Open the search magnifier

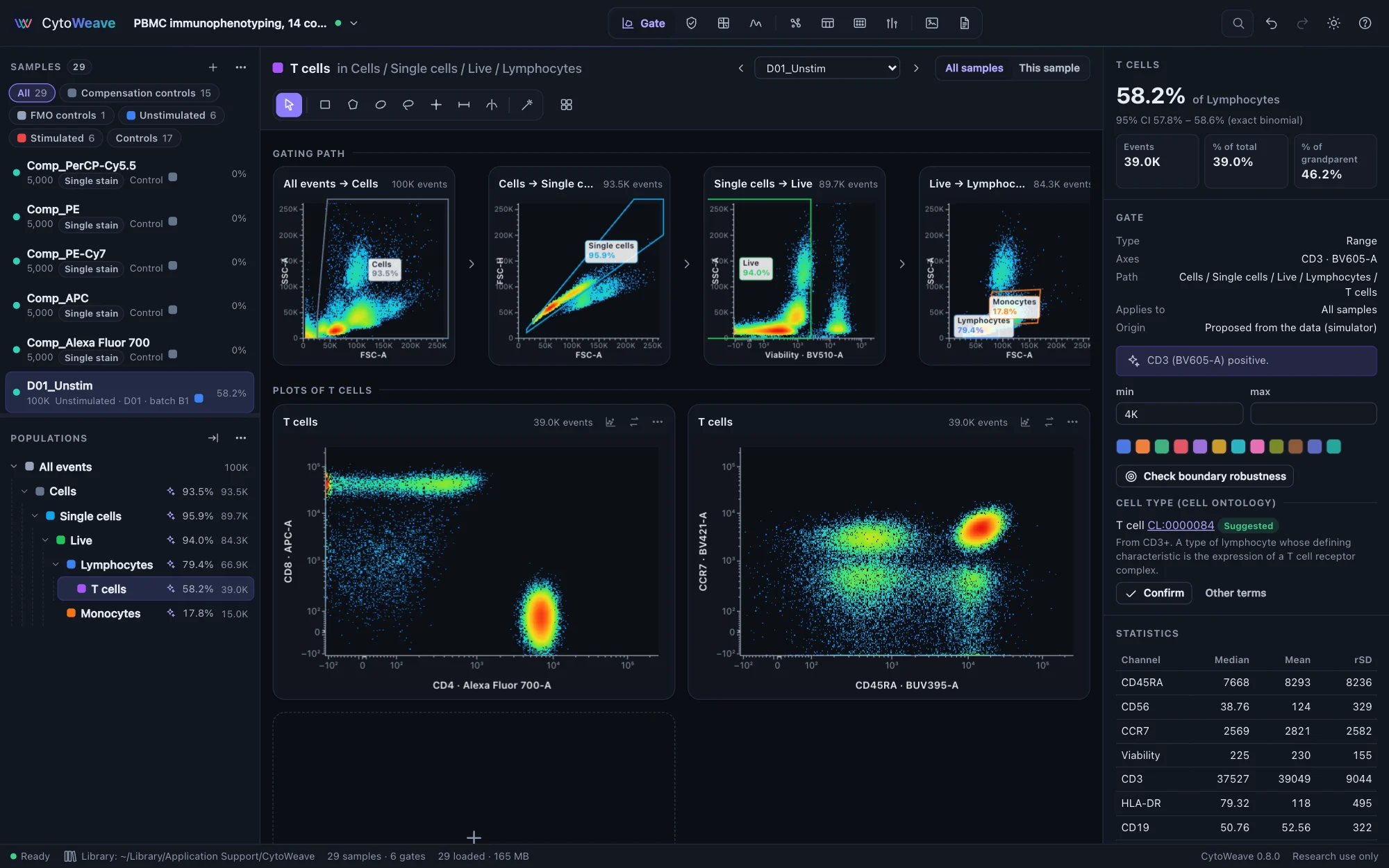point(1238,23)
